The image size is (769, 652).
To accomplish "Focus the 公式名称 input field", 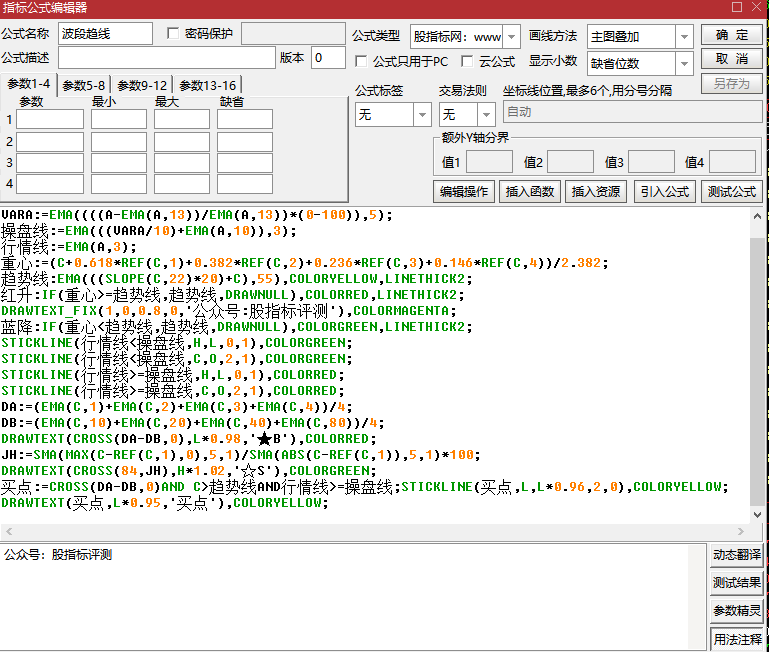I will click(x=105, y=34).
